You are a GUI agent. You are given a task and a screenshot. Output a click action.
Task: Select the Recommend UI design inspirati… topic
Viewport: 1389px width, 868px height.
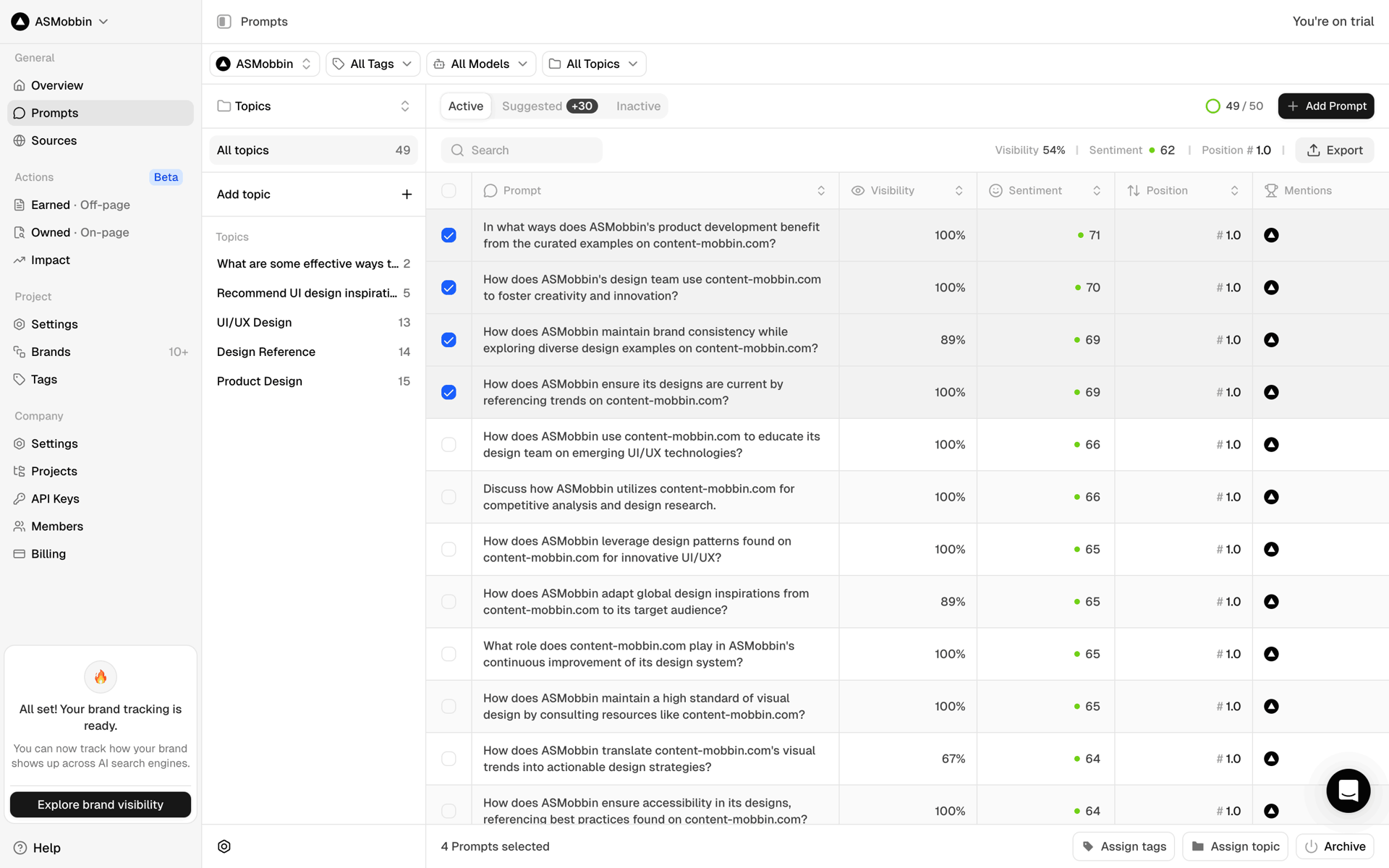(314, 293)
